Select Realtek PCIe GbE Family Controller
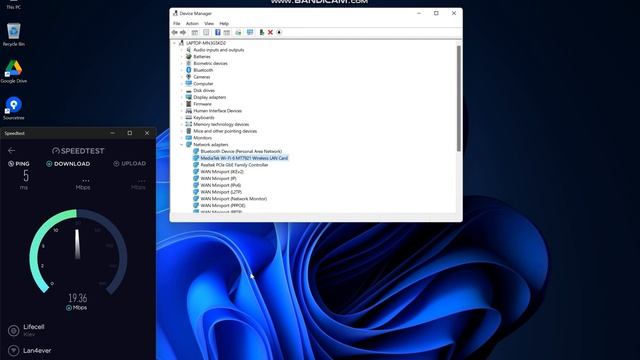The height and width of the screenshot is (360, 640). tap(234, 165)
